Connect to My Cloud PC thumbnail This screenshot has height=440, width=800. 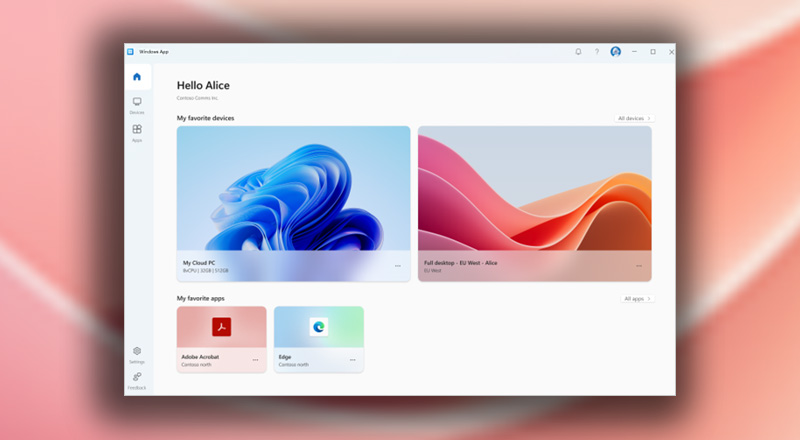click(293, 188)
